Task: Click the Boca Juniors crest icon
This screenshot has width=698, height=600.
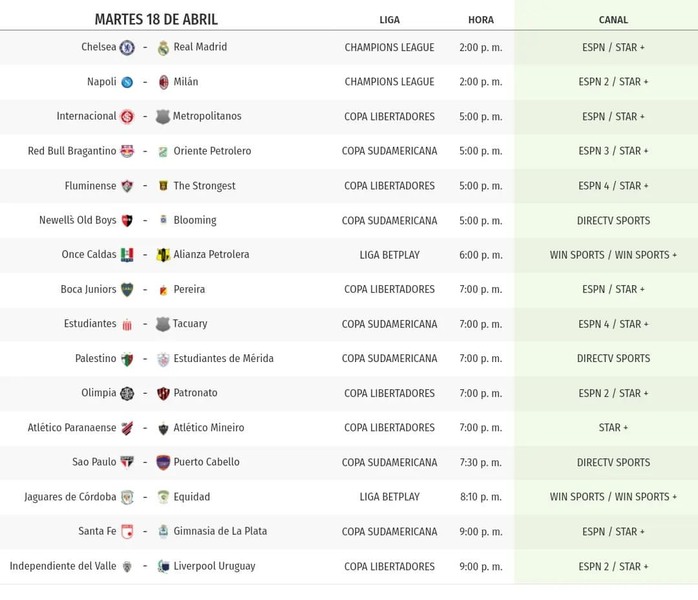Action: coord(127,290)
